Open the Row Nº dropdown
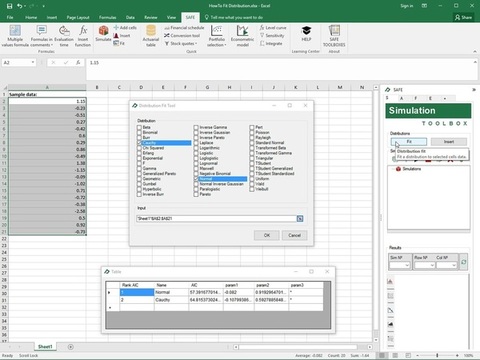Image resolution: width=480 pixels, height=360 pixels. tap(432, 265)
